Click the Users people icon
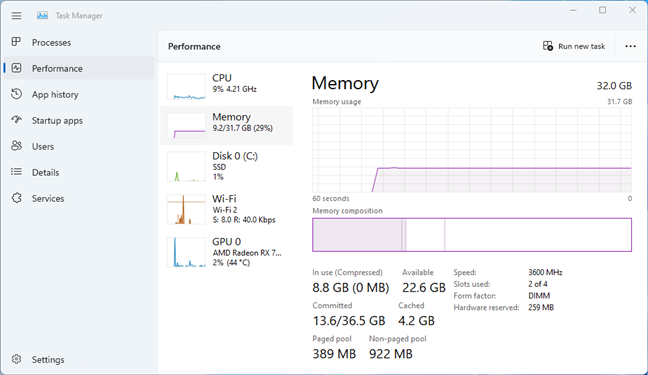 pyautogui.click(x=17, y=146)
